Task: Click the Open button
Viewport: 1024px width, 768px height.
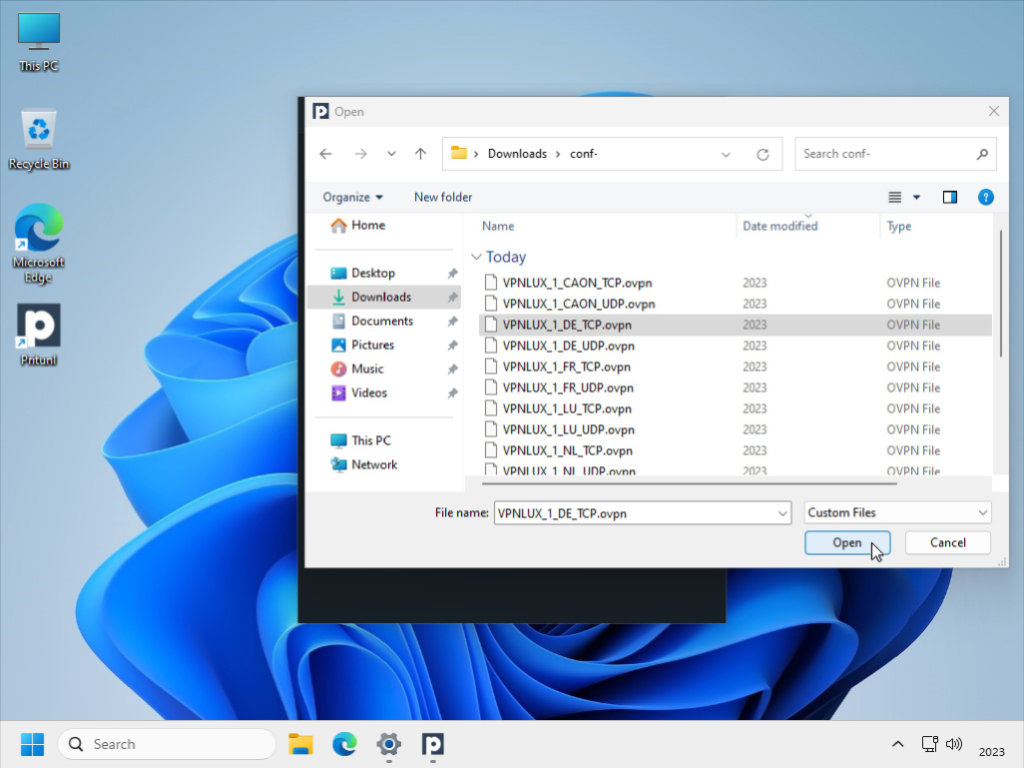Action: 846,542
